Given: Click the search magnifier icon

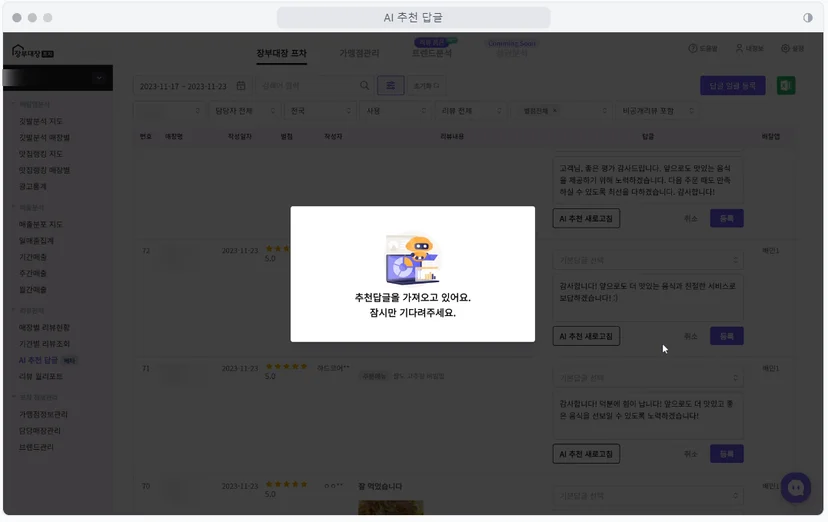Looking at the screenshot, I should pos(364,86).
